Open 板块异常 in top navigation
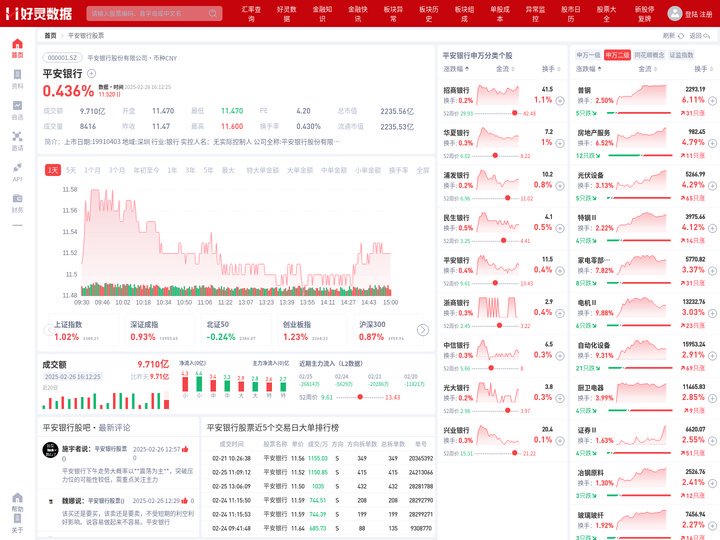Image resolution: width=720 pixels, height=540 pixels. tap(393, 14)
